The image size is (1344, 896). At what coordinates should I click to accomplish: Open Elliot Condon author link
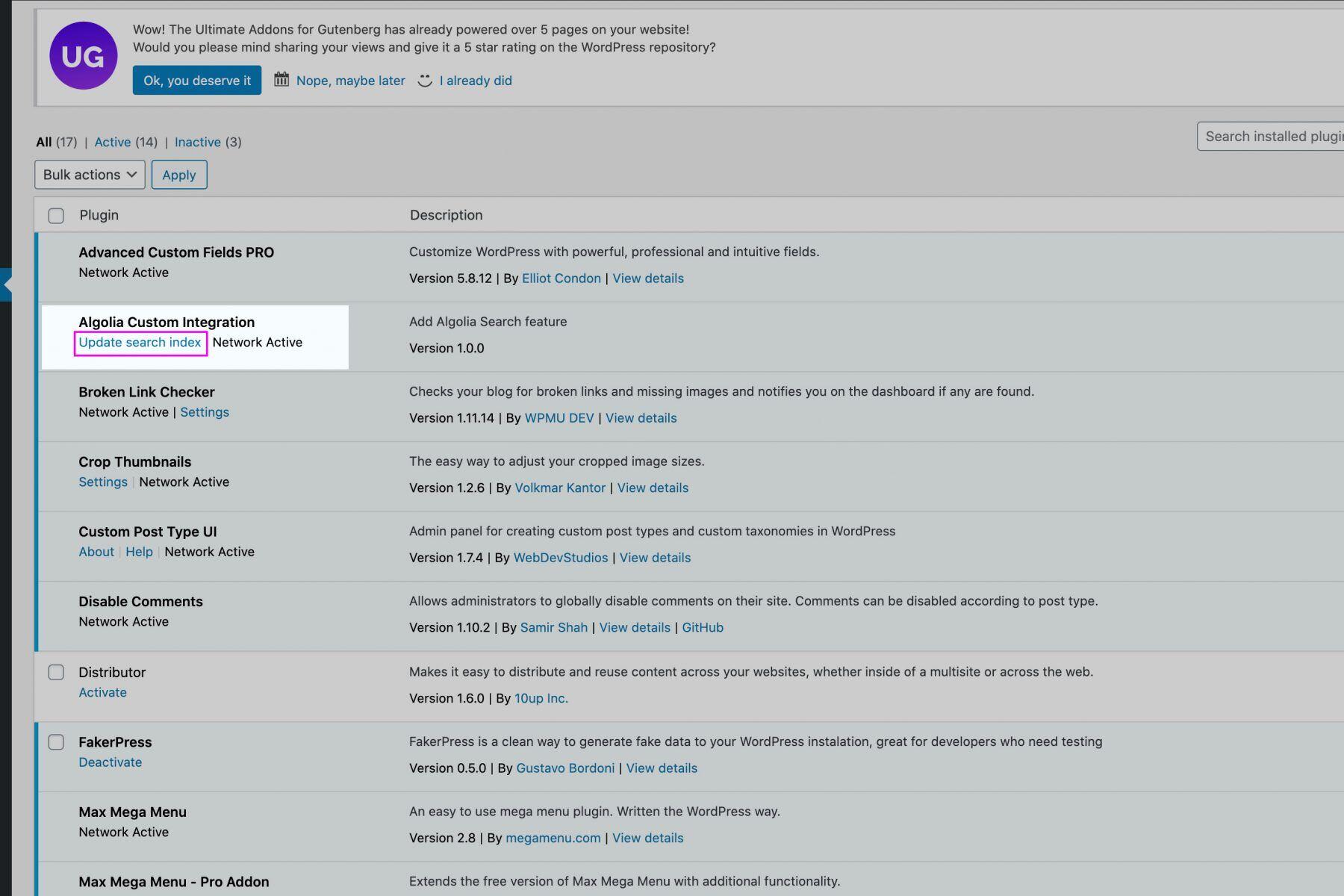[561, 279]
